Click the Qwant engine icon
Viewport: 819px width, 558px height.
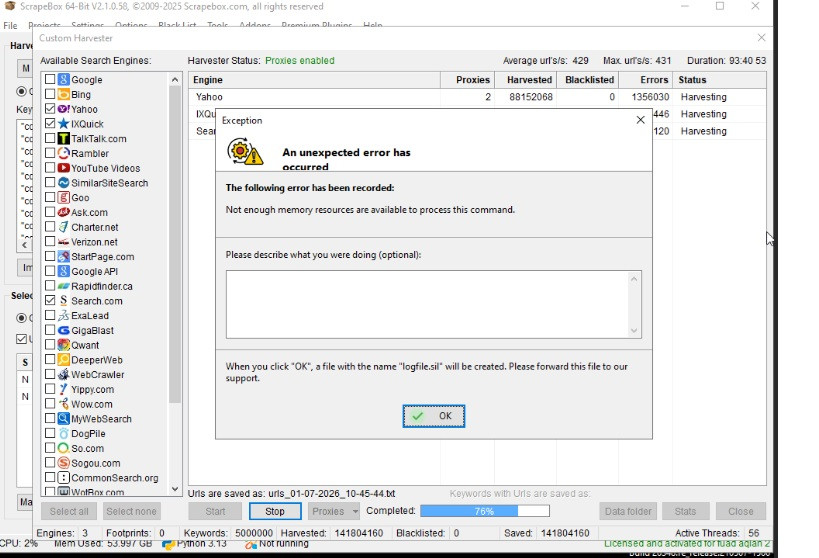click(x=64, y=345)
